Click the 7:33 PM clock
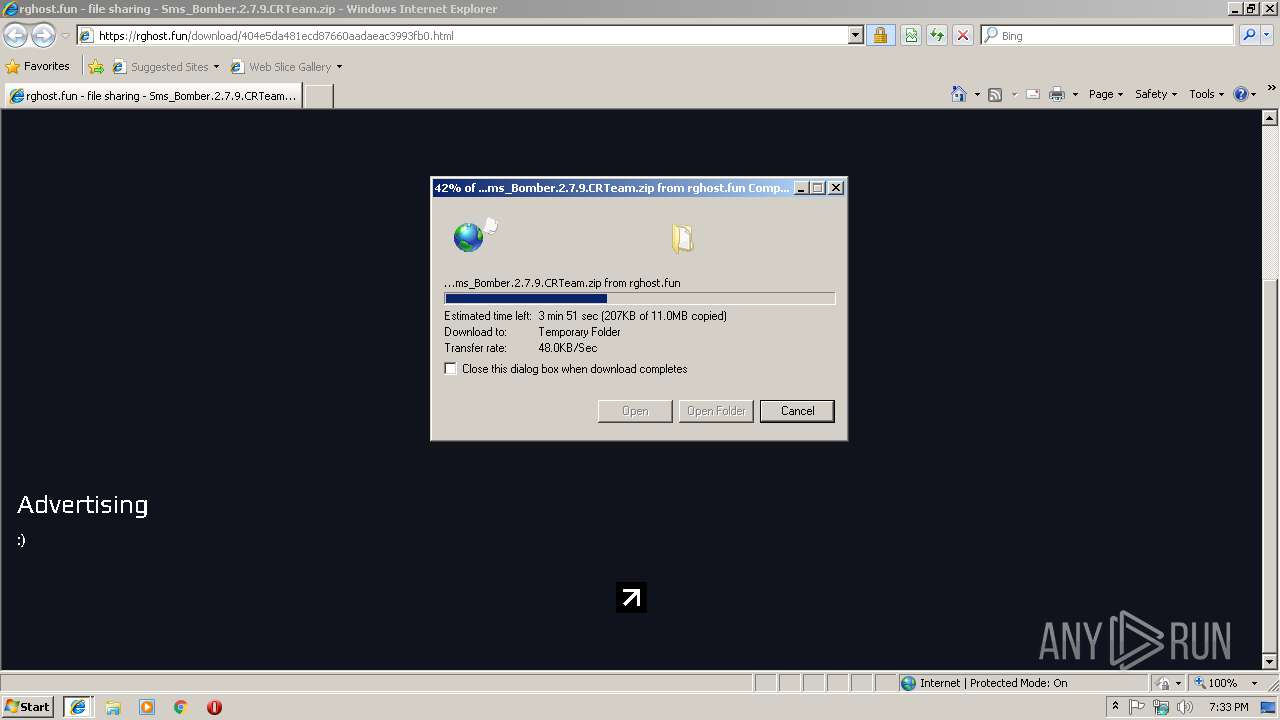The width and height of the screenshot is (1280, 720). [x=1229, y=707]
